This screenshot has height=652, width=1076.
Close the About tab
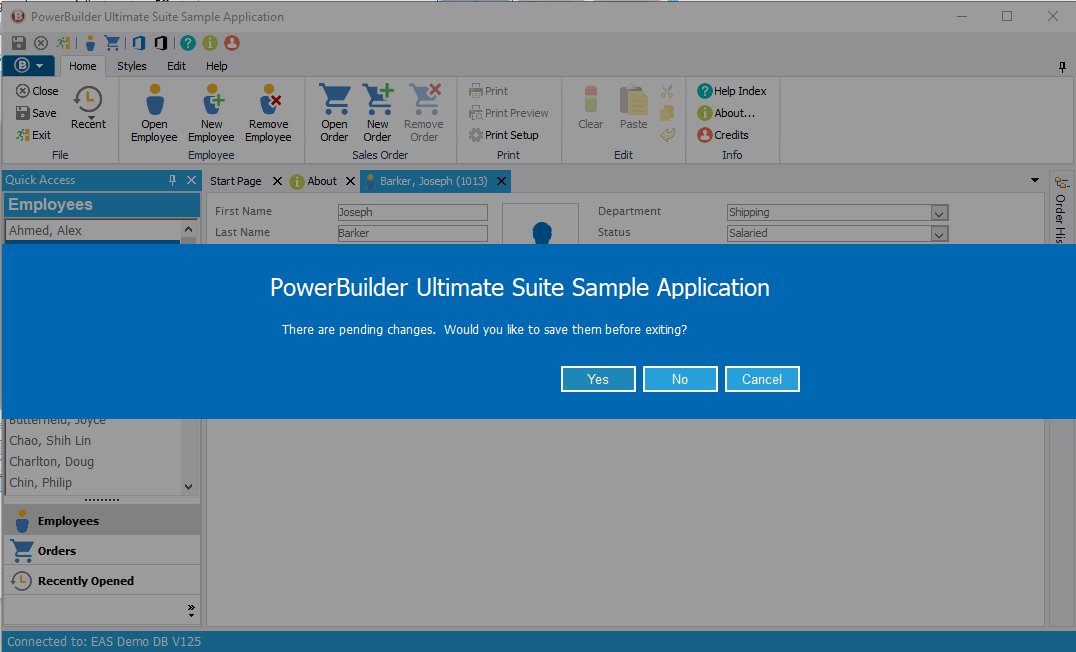350,181
